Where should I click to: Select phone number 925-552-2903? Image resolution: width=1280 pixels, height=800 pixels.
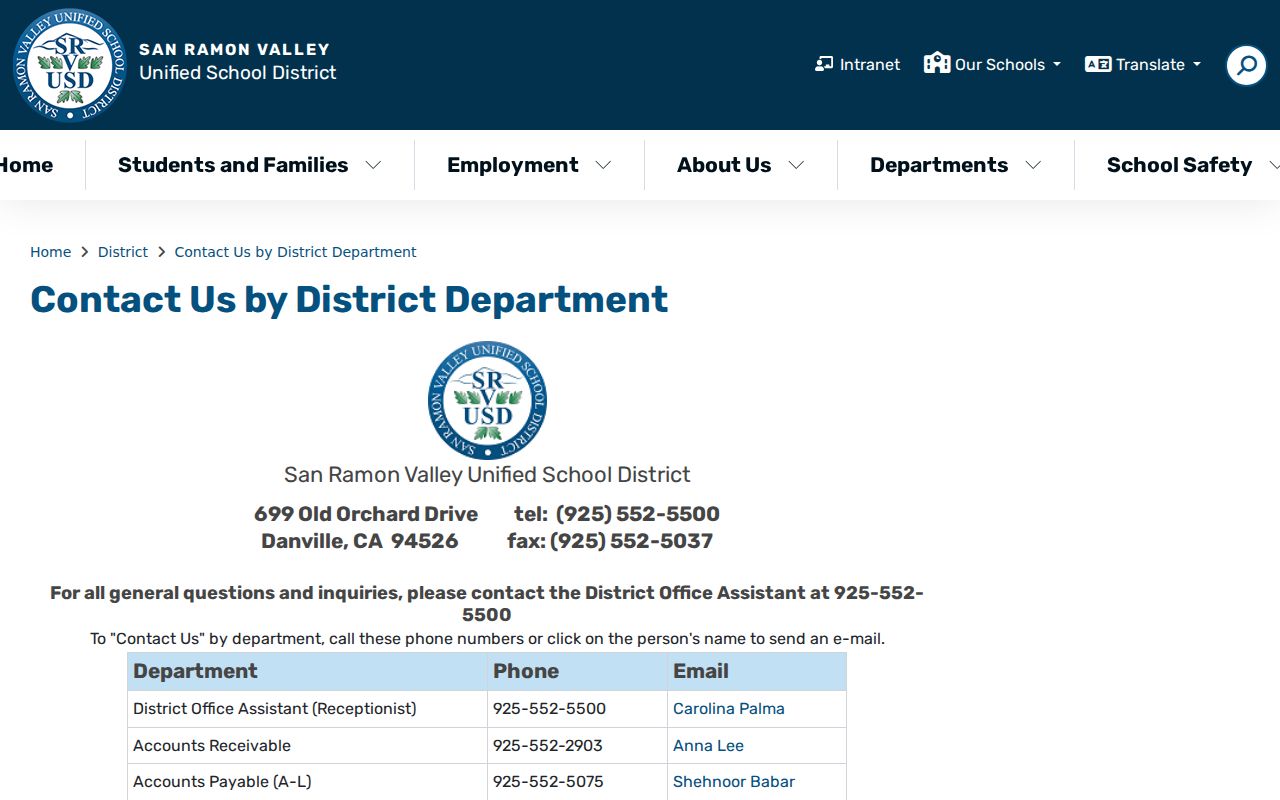[x=547, y=746]
